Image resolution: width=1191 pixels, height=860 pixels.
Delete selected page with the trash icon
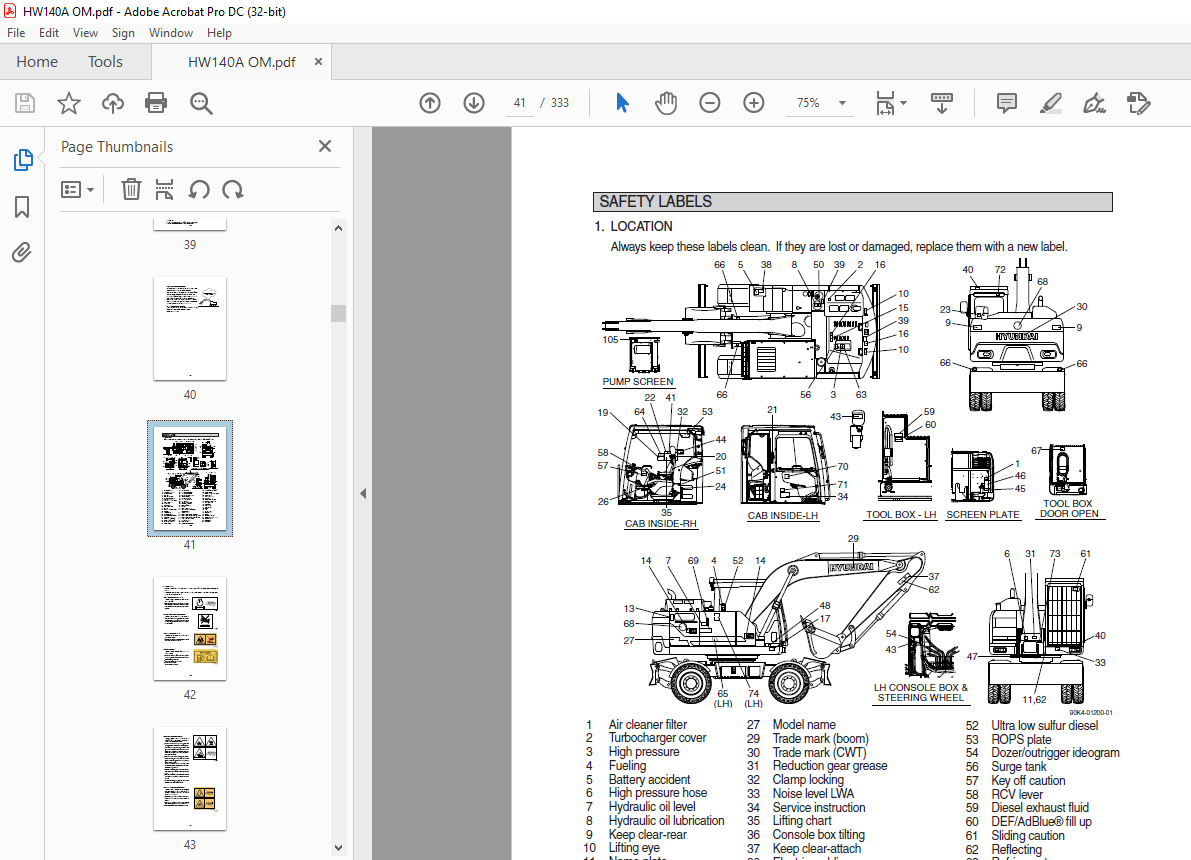pyautogui.click(x=131, y=189)
